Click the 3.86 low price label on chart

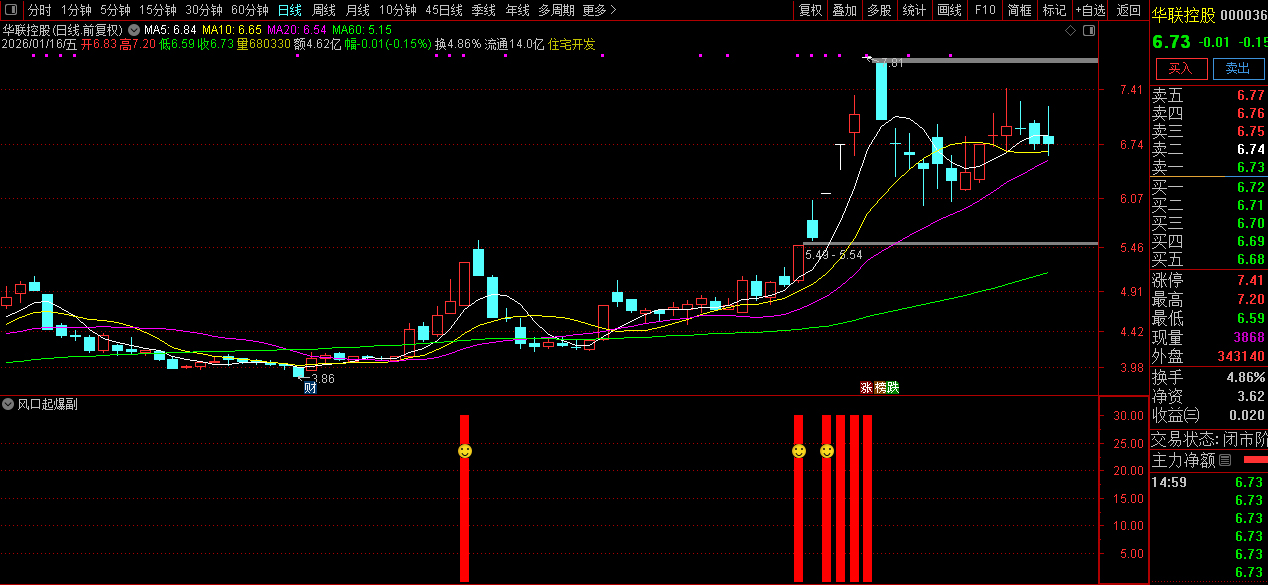pos(322,378)
